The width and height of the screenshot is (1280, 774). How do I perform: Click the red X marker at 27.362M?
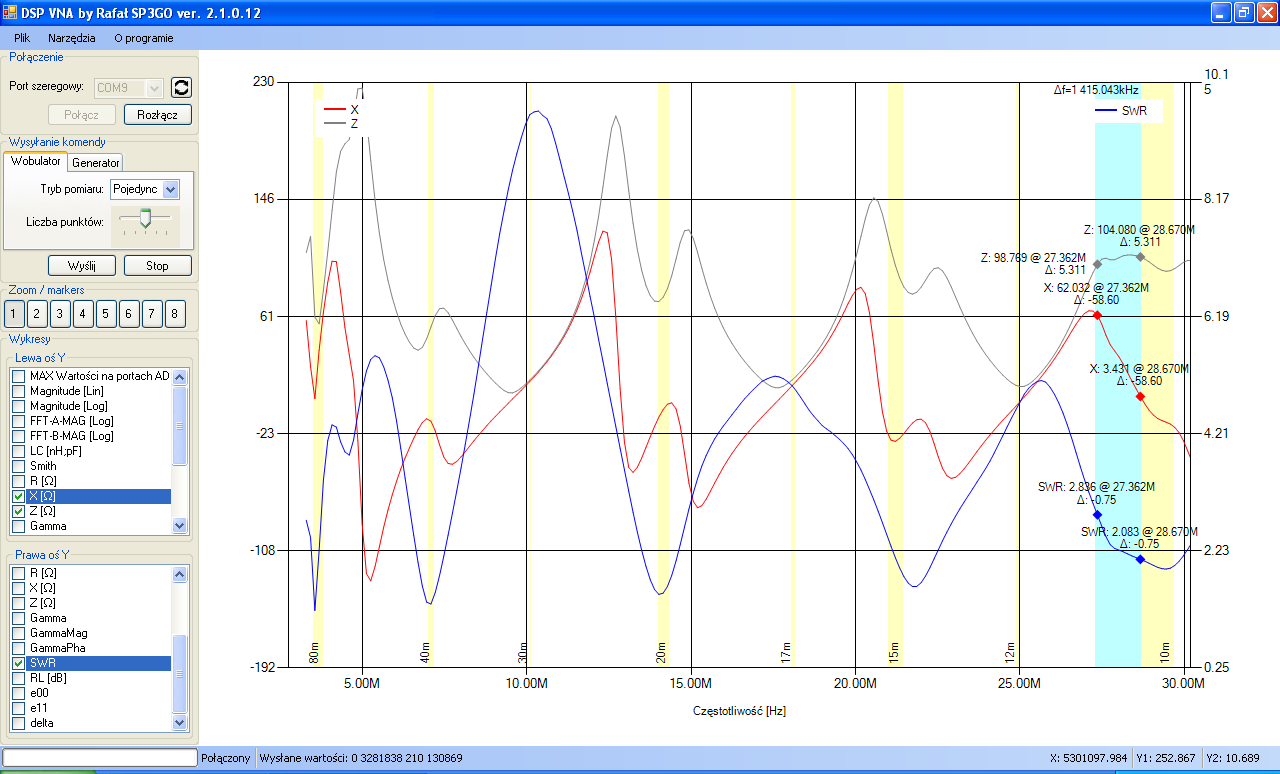(1097, 315)
